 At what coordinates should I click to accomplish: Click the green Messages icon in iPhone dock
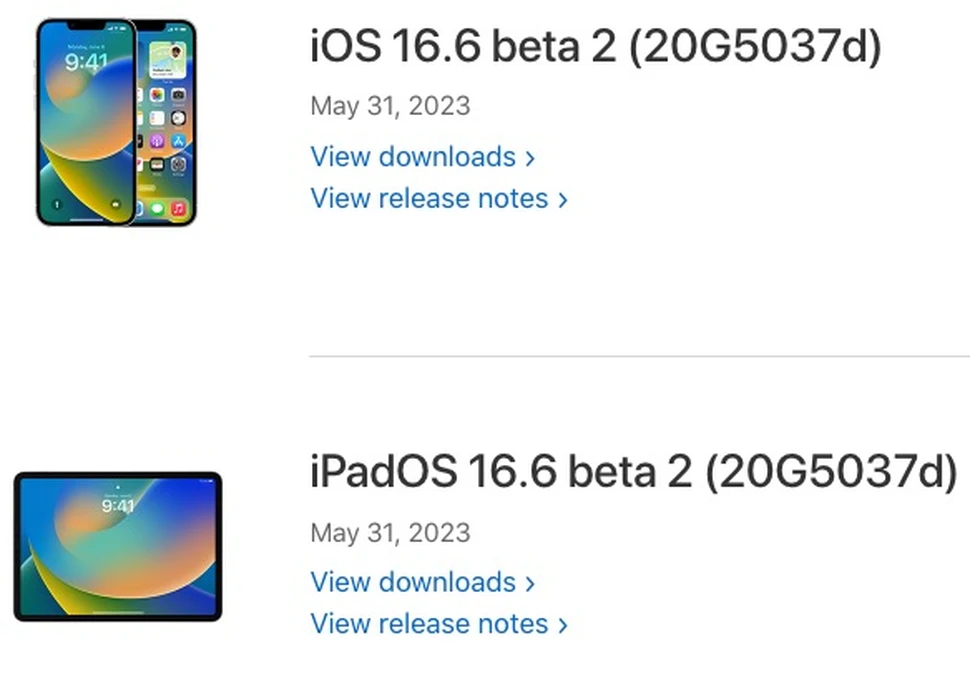tap(157, 209)
